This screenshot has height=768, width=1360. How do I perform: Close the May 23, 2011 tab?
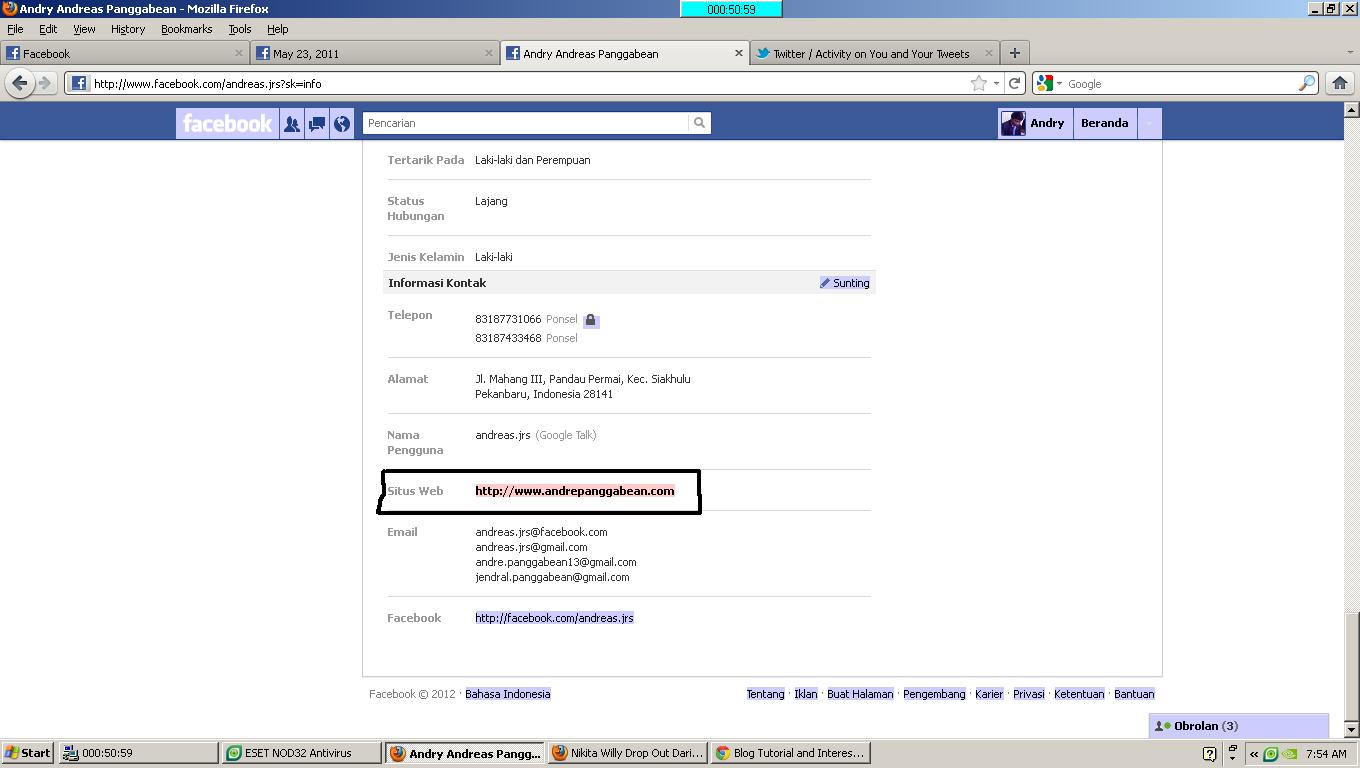pyautogui.click(x=489, y=53)
